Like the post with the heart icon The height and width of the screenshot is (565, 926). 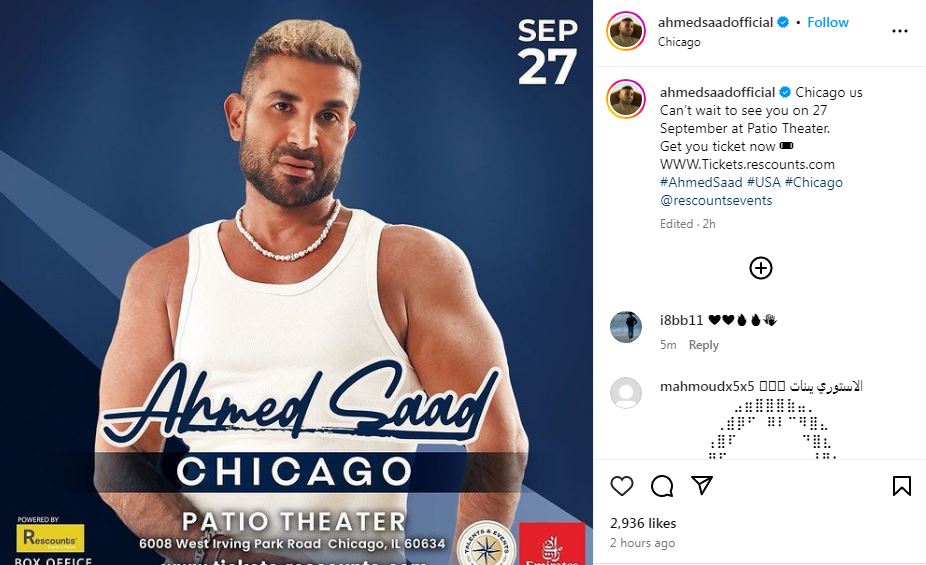pos(621,486)
